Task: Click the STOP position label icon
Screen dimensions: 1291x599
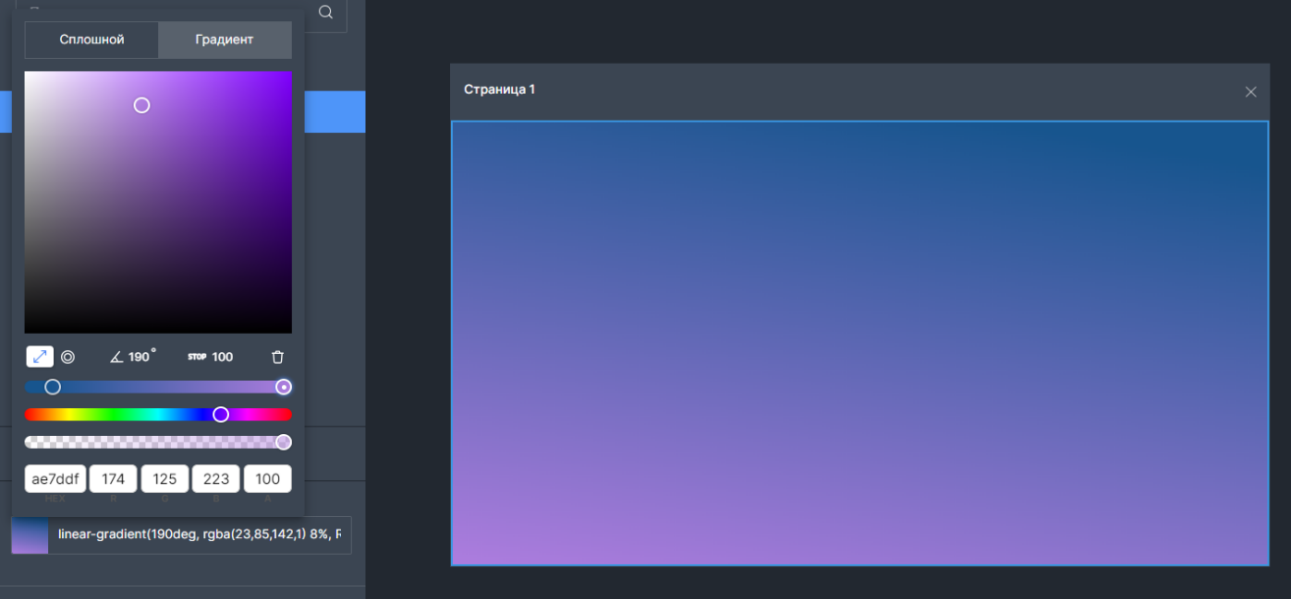Action: (x=196, y=357)
